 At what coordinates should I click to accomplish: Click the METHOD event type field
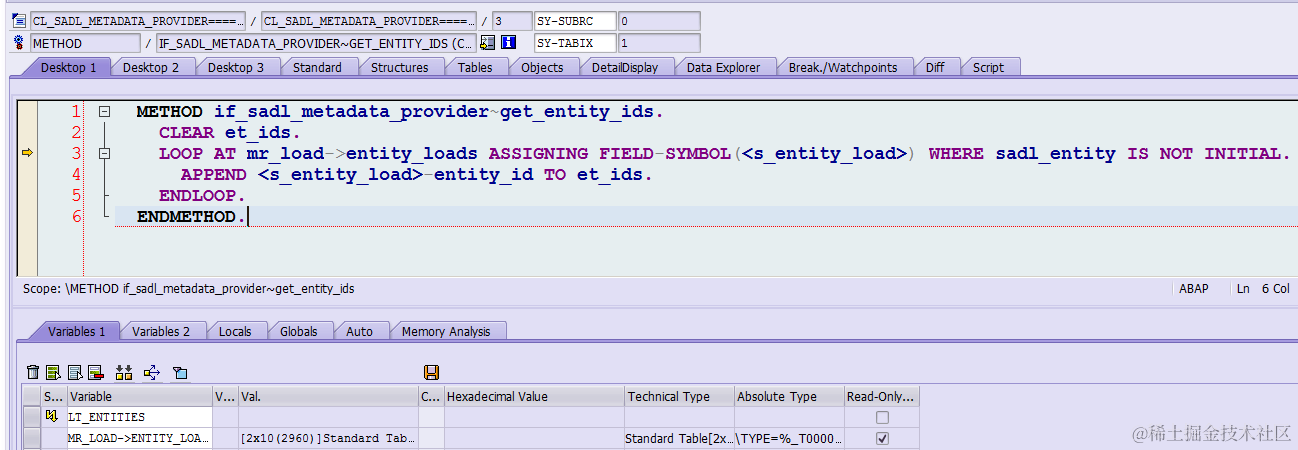pos(85,43)
